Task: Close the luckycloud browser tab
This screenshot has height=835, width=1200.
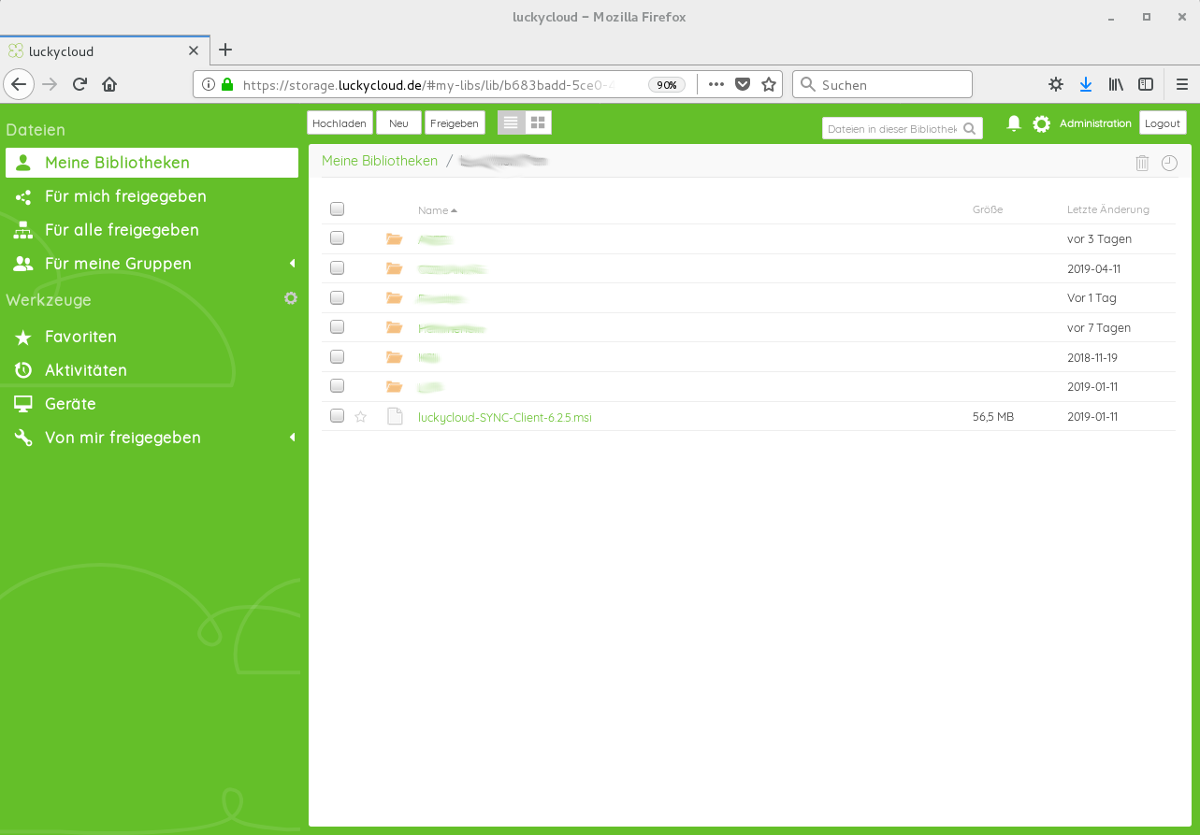Action: click(x=193, y=51)
